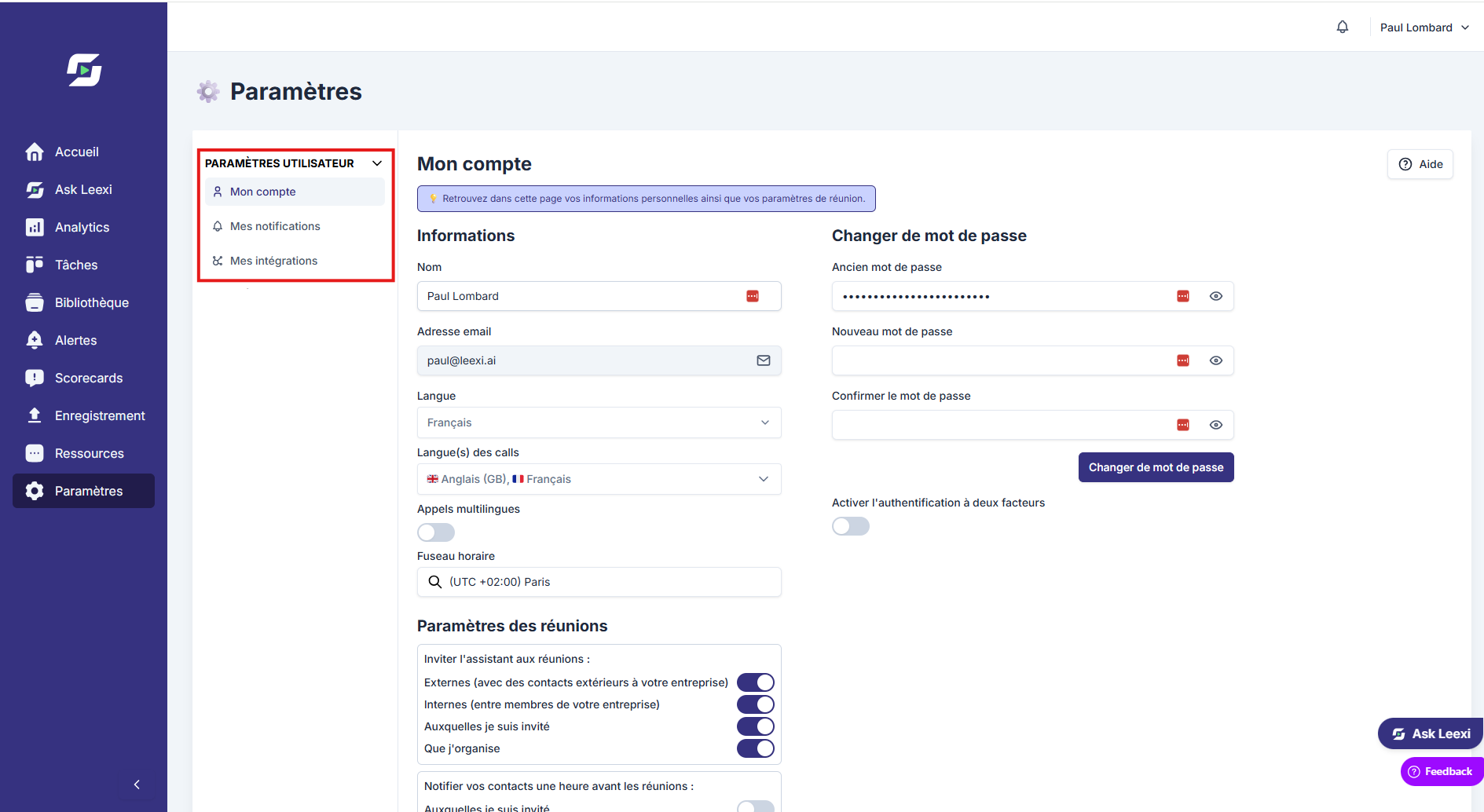Click the Nouveau mot de passe field
1484x812 pixels.
1033,360
